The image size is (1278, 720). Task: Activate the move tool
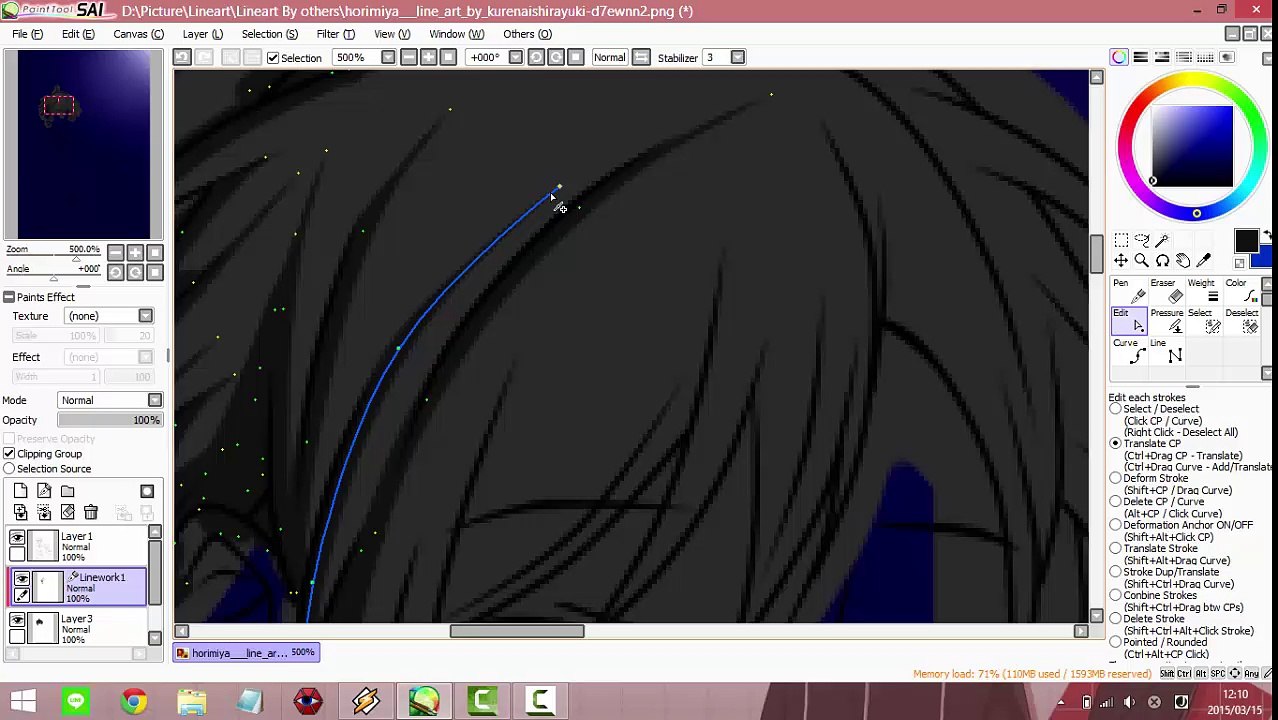coord(1121,261)
